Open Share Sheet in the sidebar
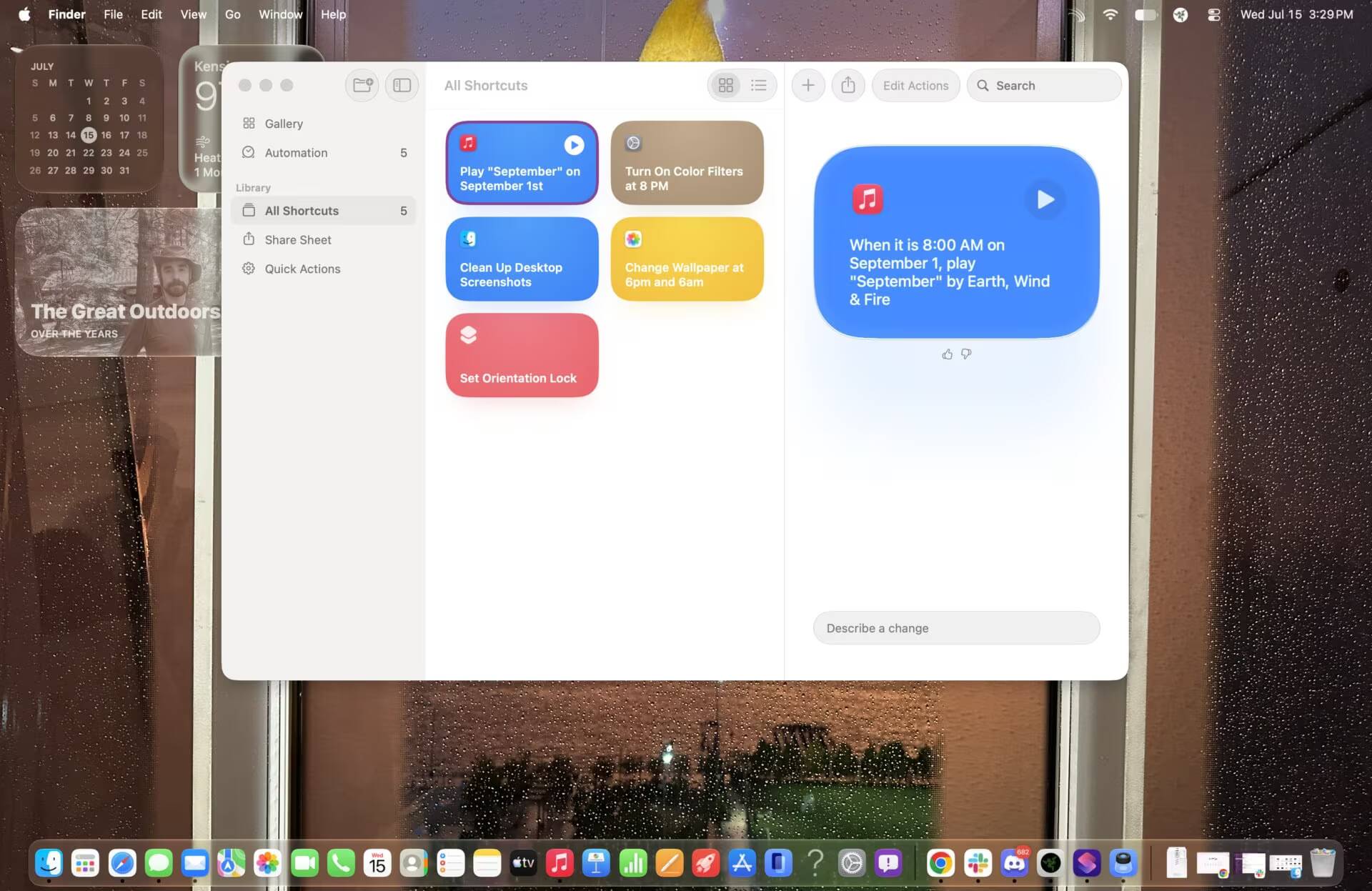The height and width of the screenshot is (891, 1372). [324, 240]
